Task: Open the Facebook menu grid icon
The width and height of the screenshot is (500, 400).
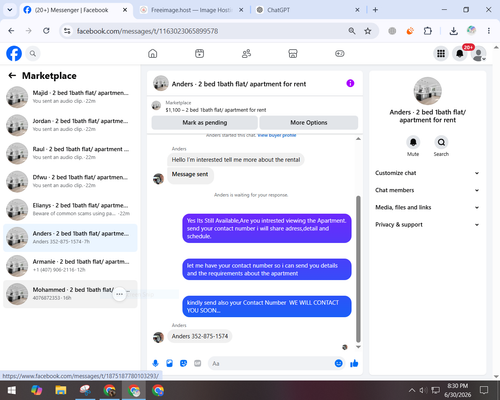Action: [441, 53]
